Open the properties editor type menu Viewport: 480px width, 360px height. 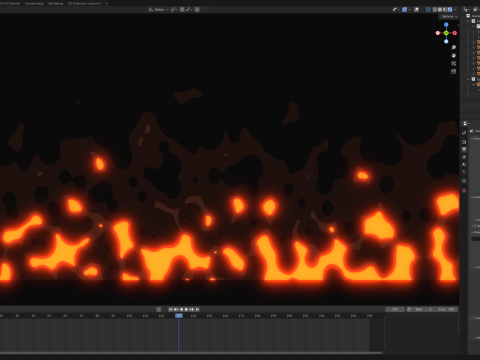coord(466,123)
